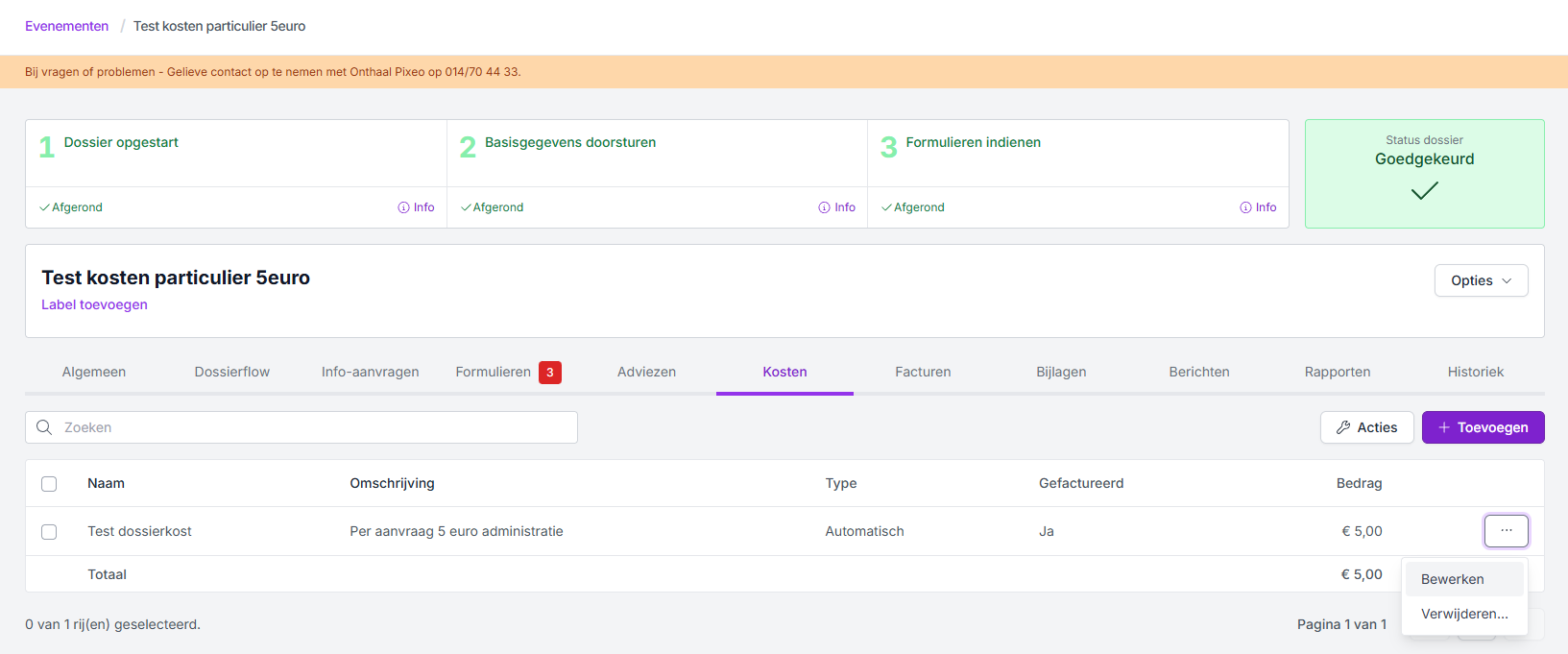1568x654 pixels.
Task: Expand the Opties dropdown
Action: (1481, 280)
